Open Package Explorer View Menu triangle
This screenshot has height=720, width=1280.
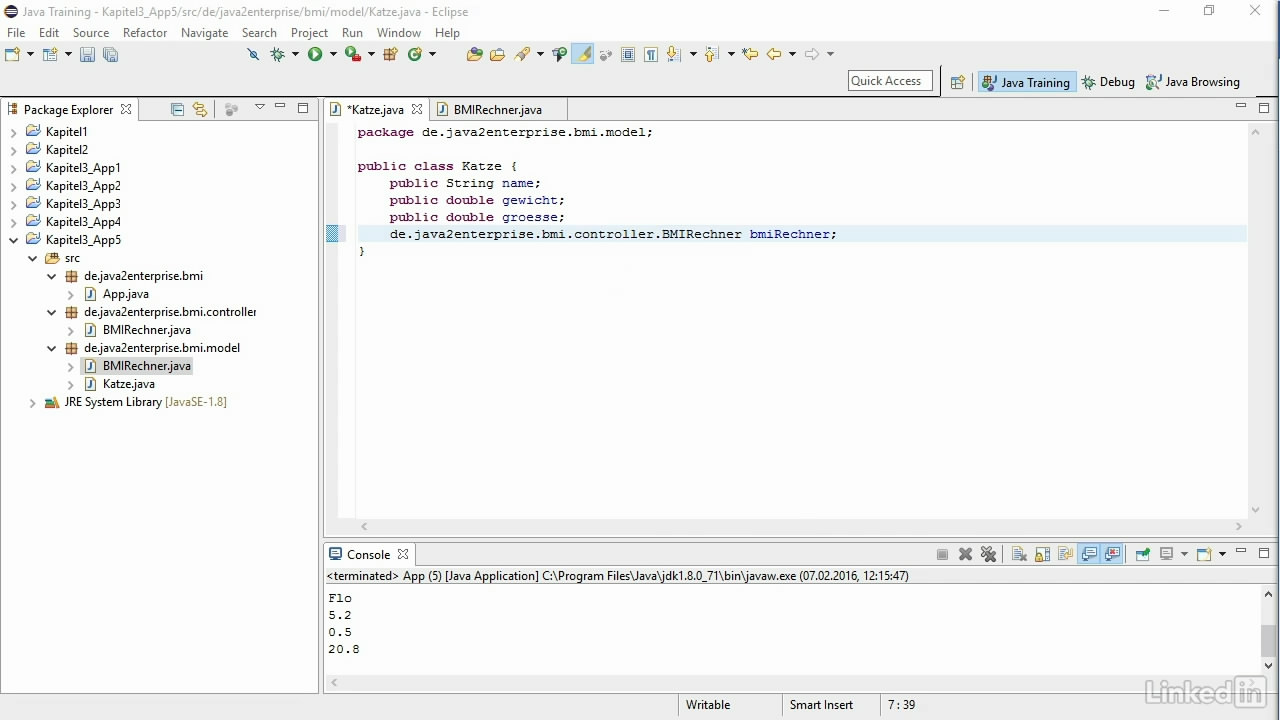tap(259, 107)
